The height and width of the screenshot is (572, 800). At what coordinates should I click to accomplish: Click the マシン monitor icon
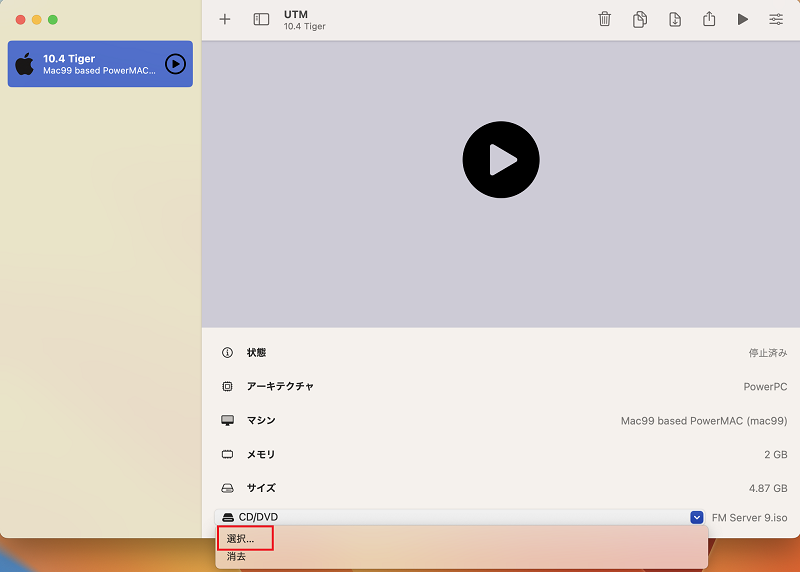[228, 420]
